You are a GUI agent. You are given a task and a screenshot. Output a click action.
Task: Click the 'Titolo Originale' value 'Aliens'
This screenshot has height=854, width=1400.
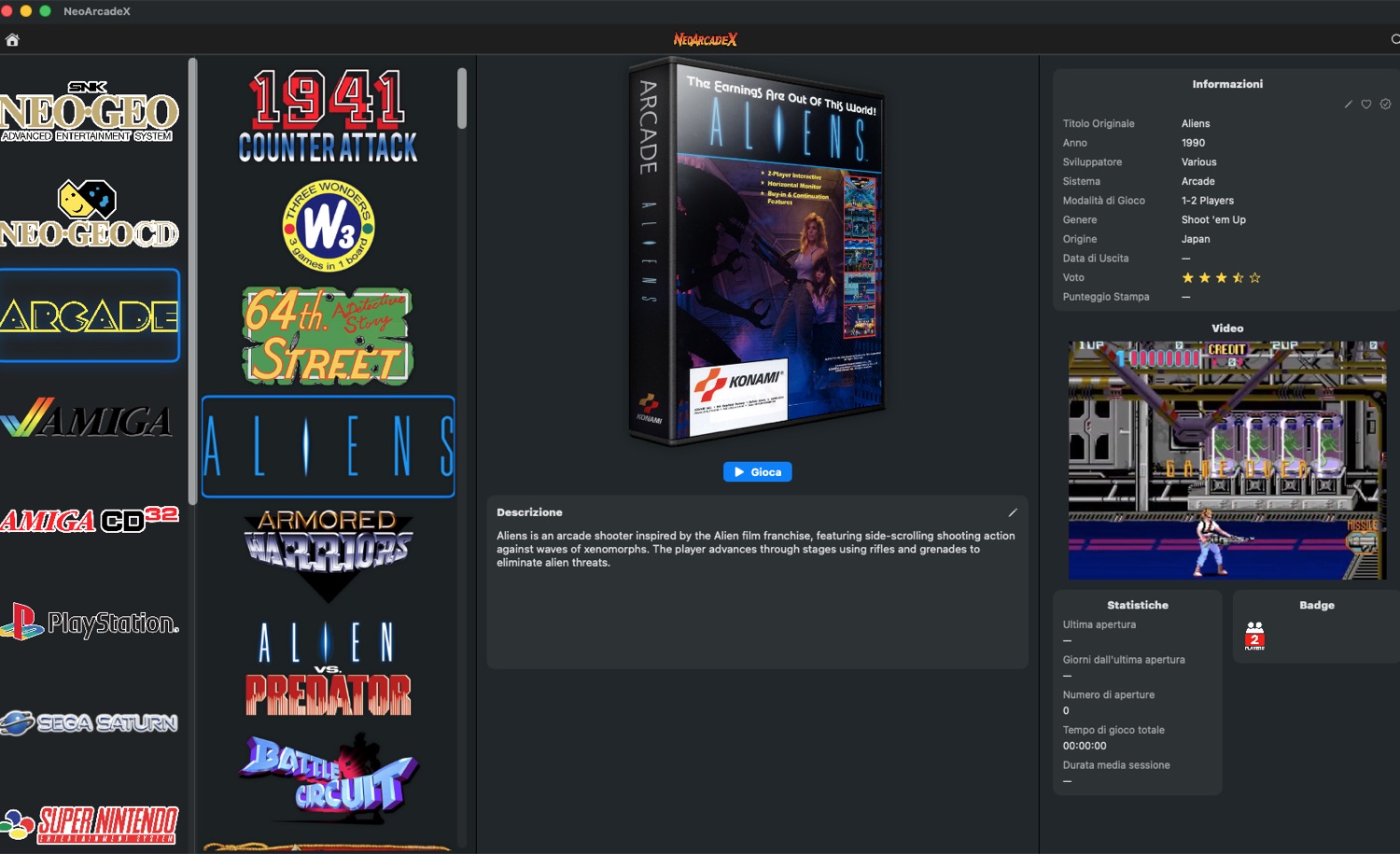[x=1196, y=124]
